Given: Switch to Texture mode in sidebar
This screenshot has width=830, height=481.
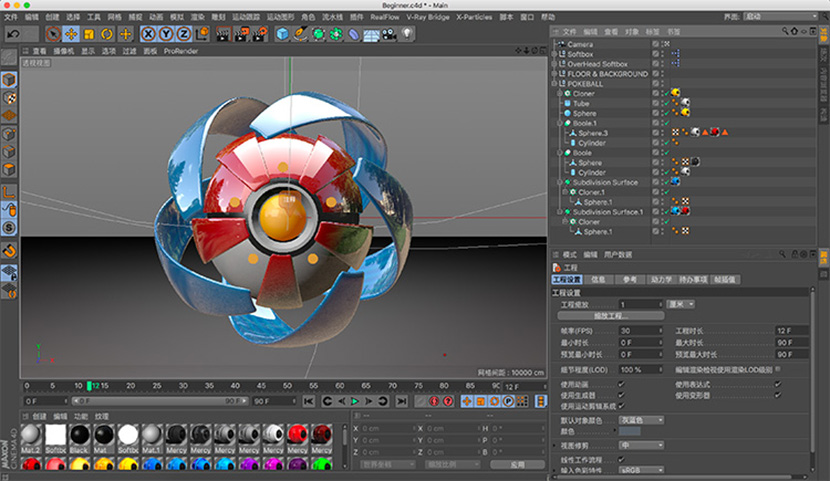Looking at the screenshot, I should pos(9,98).
